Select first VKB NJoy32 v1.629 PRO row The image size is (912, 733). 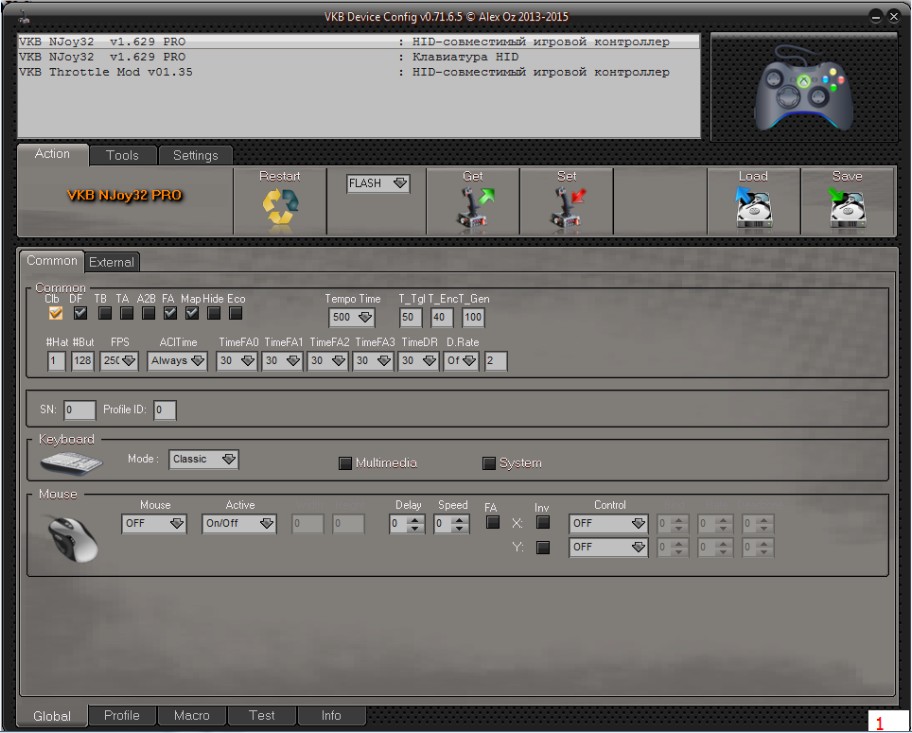358,42
